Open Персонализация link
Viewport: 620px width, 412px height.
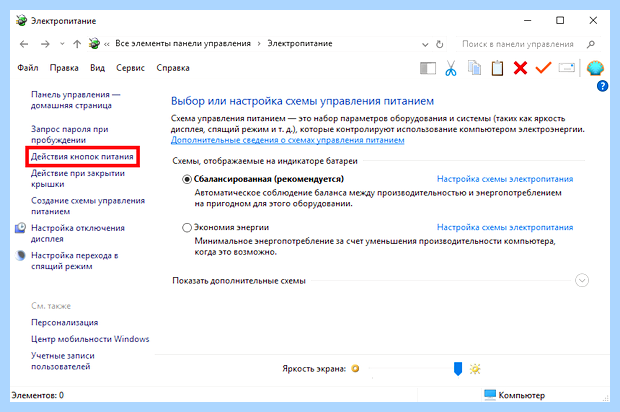coord(64,322)
